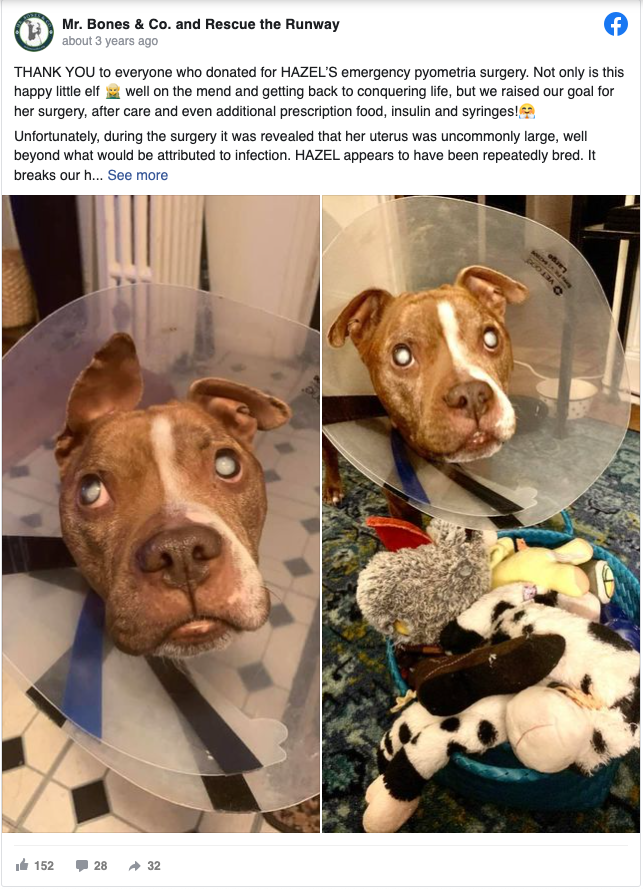Open the left close-up photo of Hazel
The width and height of the screenshot is (643, 889).
161,514
